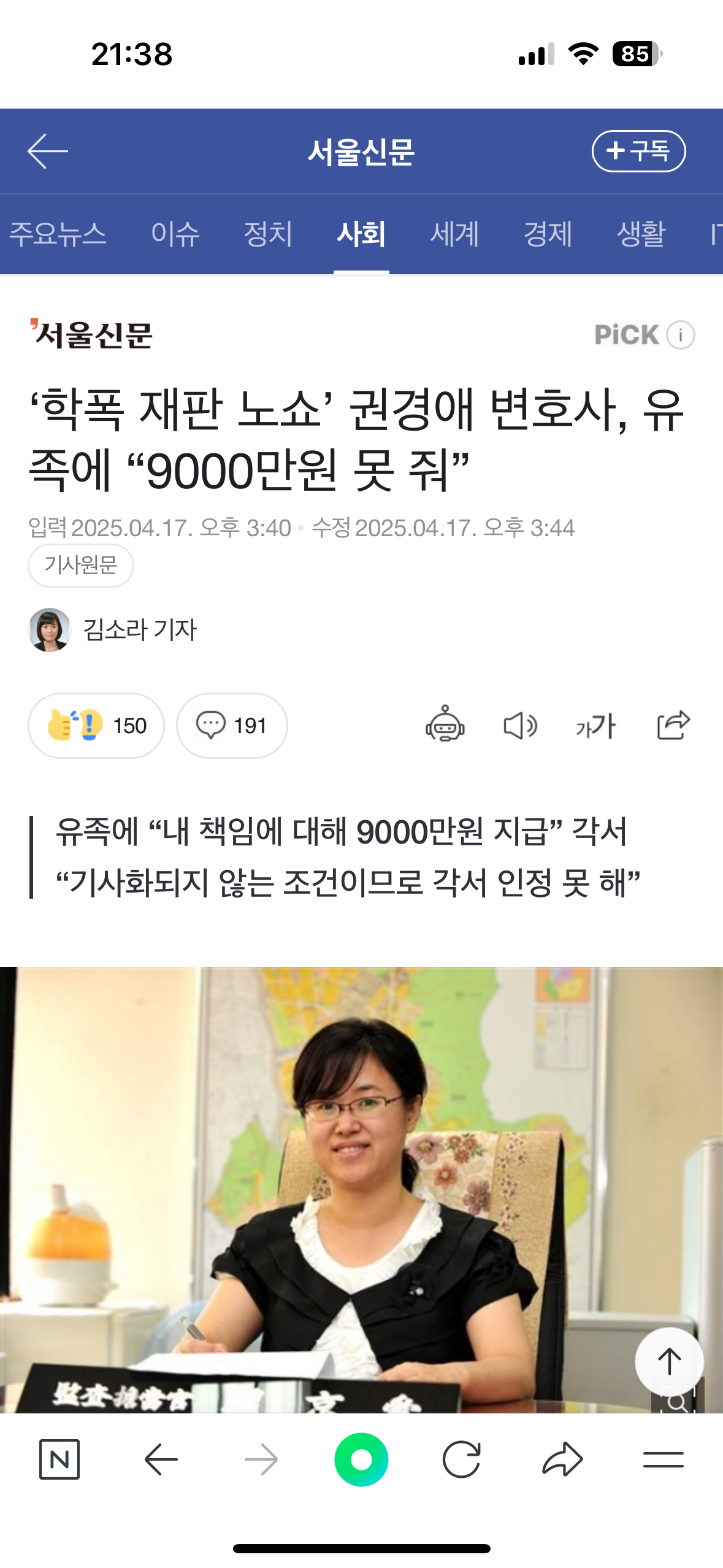This screenshot has width=723, height=1568.
Task: Subscribe using the +구독 button
Action: 638,151
